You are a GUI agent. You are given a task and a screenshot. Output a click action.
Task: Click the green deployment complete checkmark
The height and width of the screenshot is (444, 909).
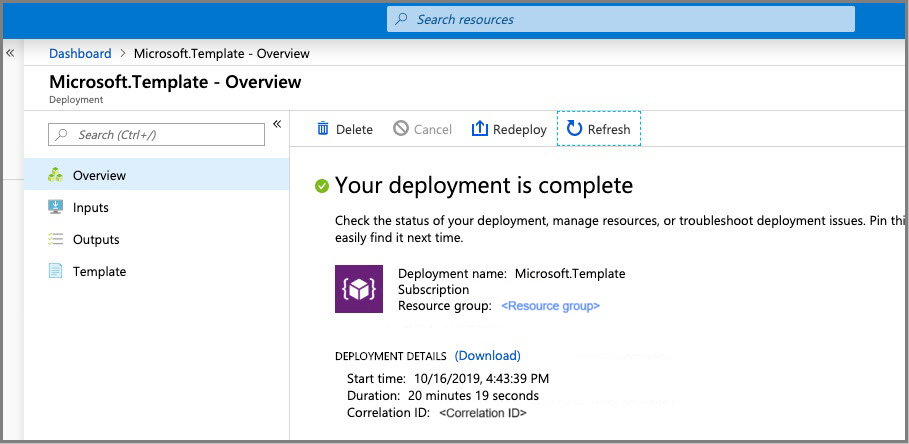point(322,186)
